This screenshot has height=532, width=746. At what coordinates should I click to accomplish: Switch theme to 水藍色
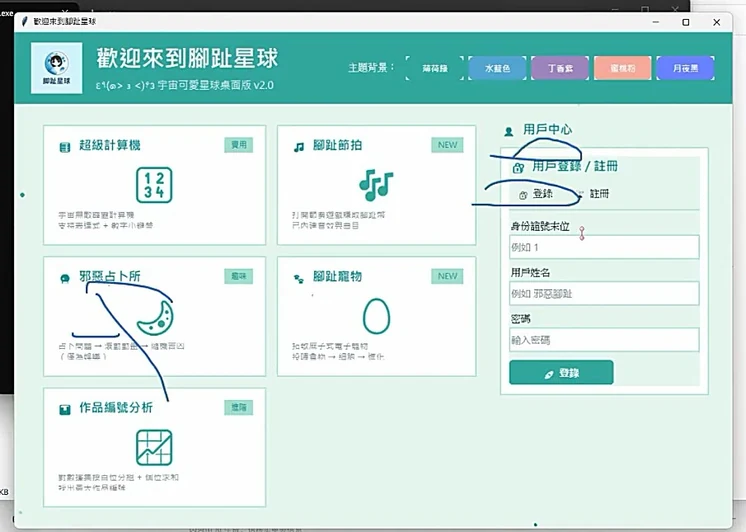pos(497,68)
